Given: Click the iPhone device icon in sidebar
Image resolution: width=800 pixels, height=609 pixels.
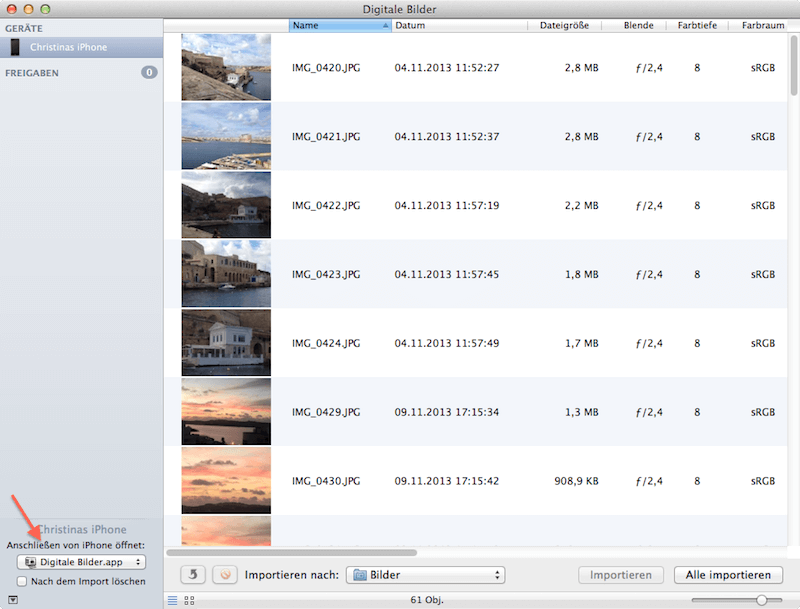Looking at the screenshot, I should pyautogui.click(x=15, y=47).
